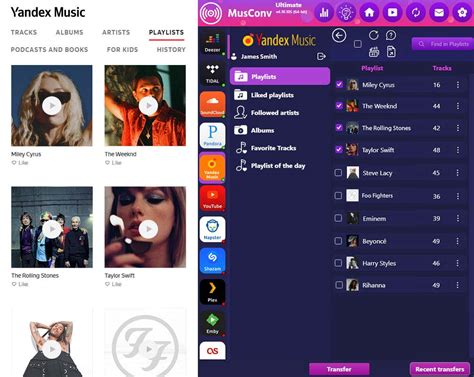Viewport: 474px width, 377px height.
Task: Open options menu for The Weeknd playlist
Action: 458,106
